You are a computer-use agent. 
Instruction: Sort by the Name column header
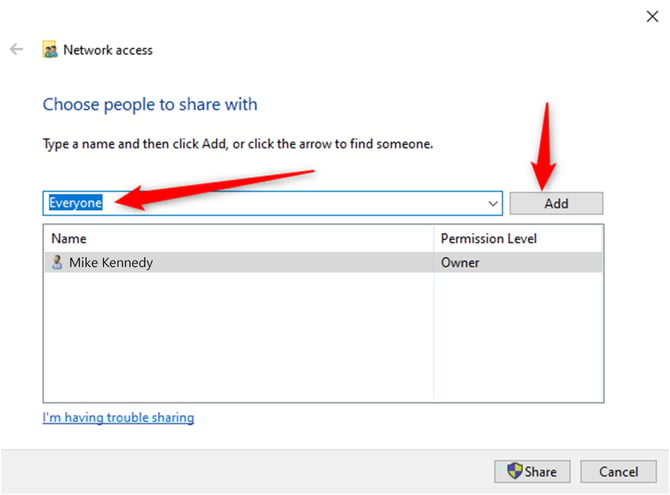[70, 239]
